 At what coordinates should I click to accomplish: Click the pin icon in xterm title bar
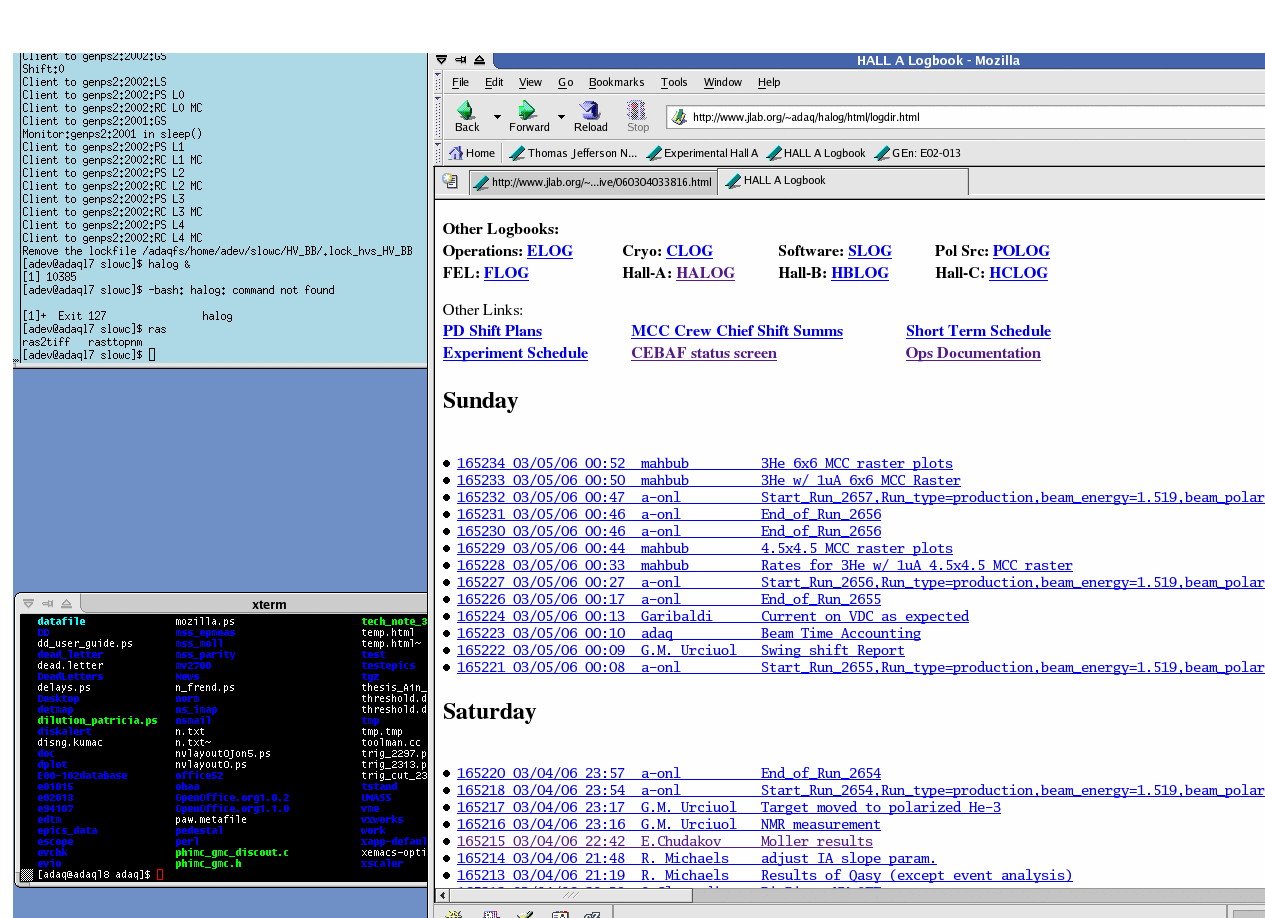[47, 603]
